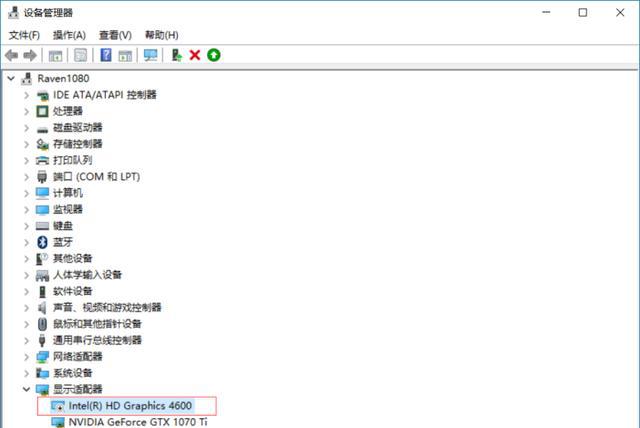
Task: Collapse the 显示适配器 category
Action: [26, 389]
